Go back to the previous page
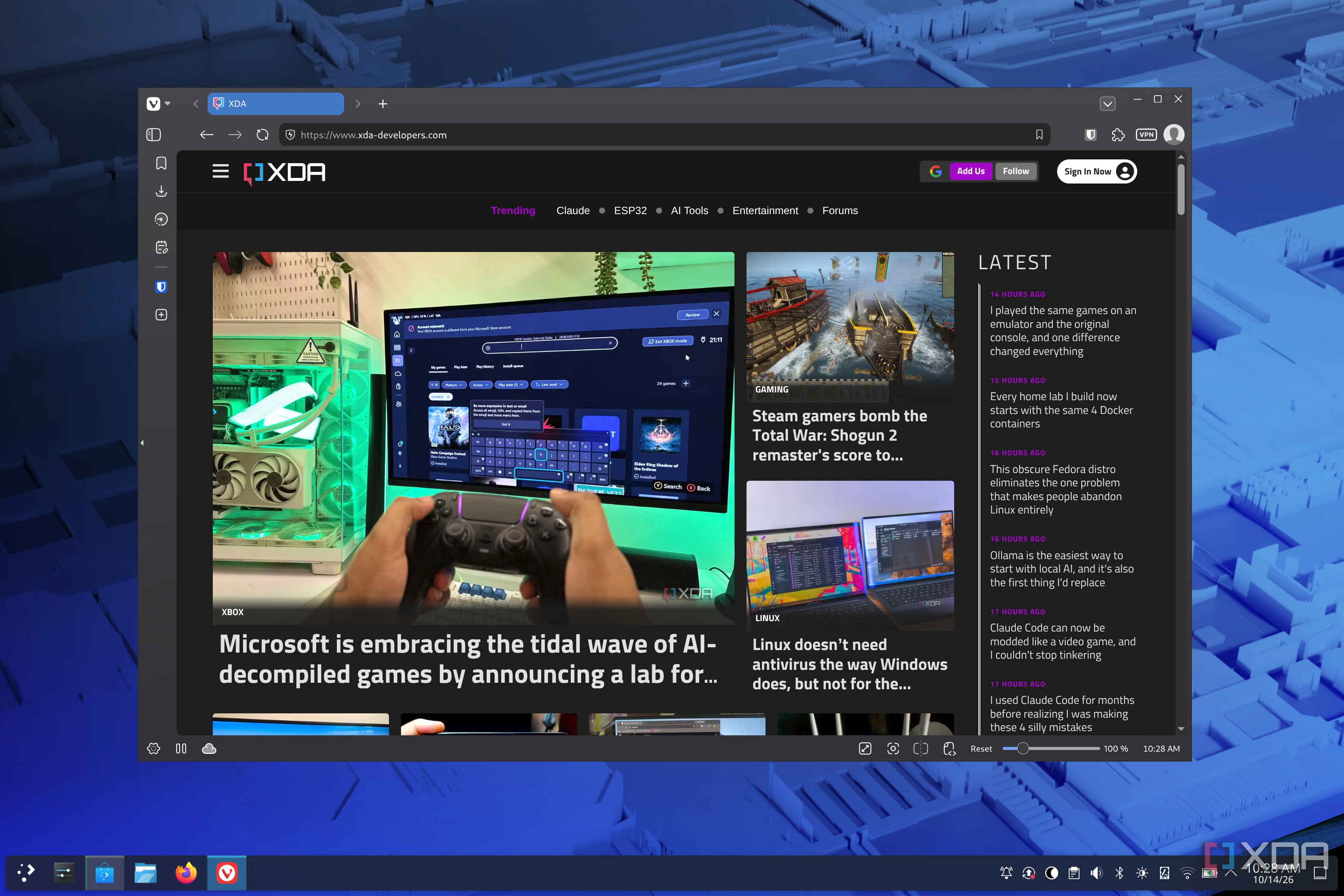 [207, 135]
